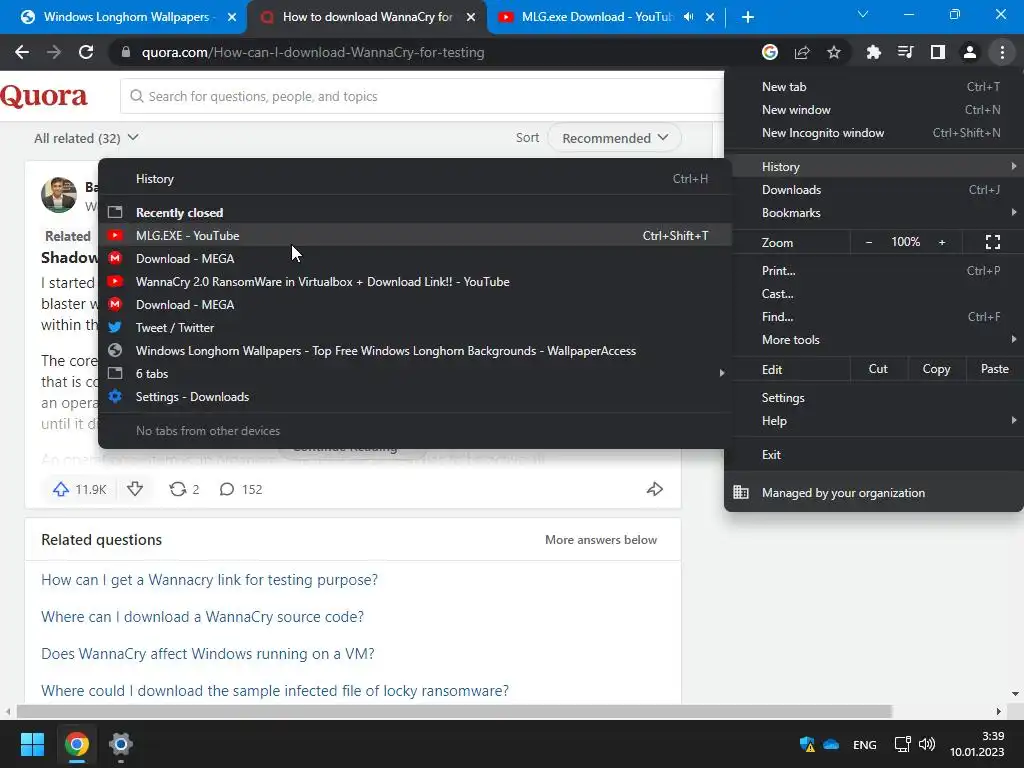Image resolution: width=1024 pixels, height=768 pixels.
Task: Open full History with Ctrl+H entry
Action: click(416, 179)
